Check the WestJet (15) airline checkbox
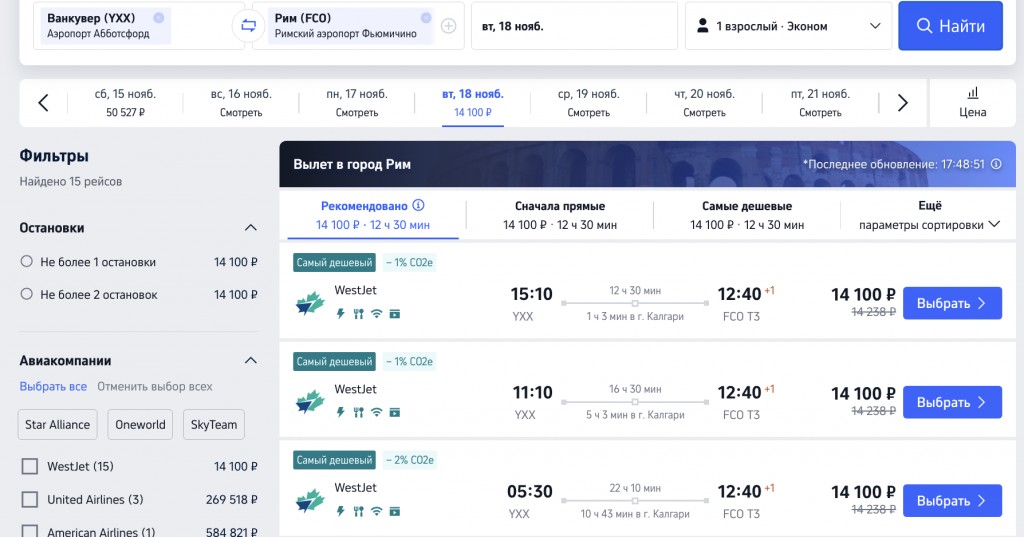Viewport: 1024px width, 537px height. tap(30, 466)
